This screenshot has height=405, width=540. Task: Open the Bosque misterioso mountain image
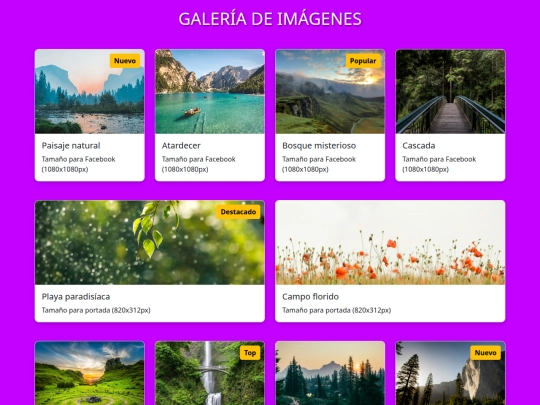click(x=330, y=92)
